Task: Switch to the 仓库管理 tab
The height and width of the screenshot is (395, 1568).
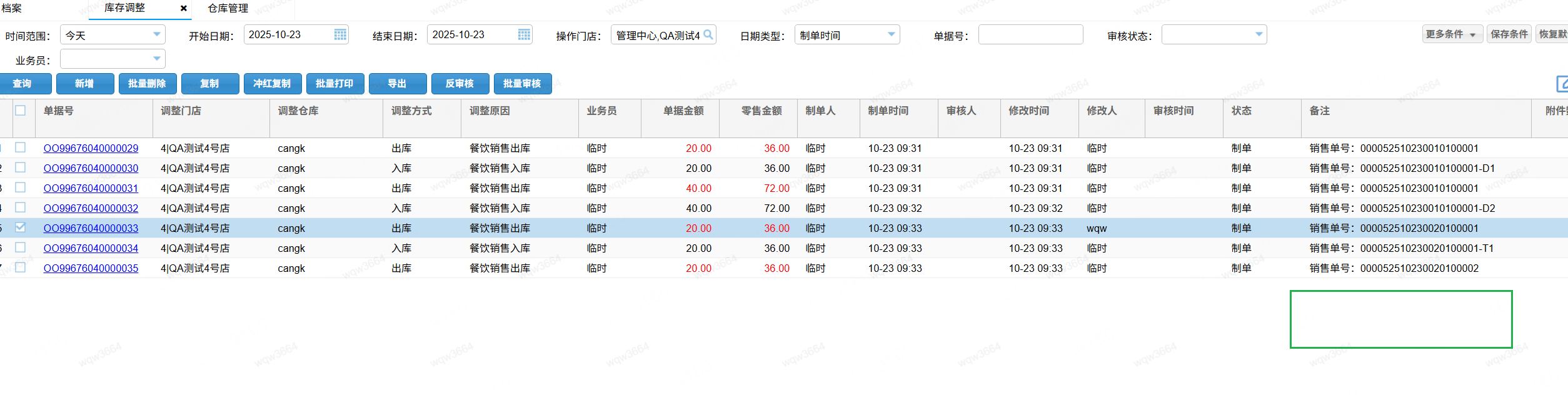Action: coord(228,8)
